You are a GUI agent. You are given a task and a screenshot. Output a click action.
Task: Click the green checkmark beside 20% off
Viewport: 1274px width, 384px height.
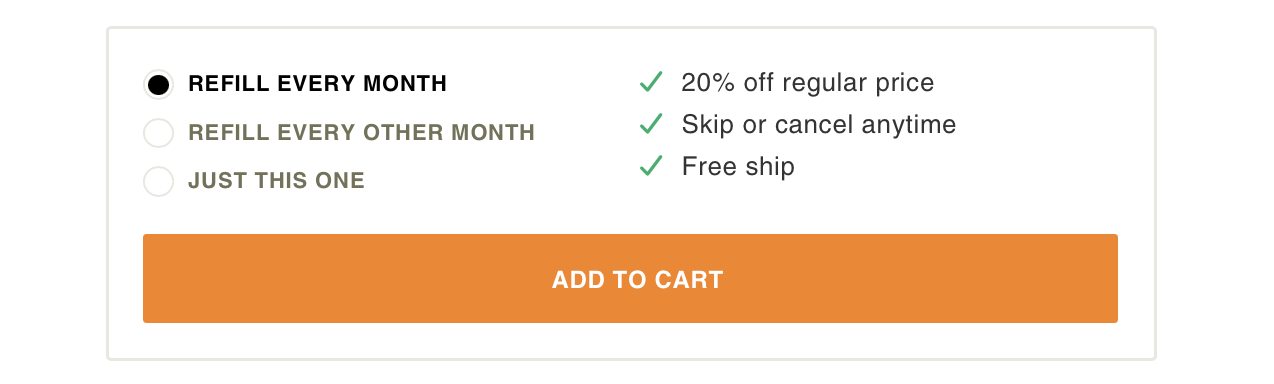pyautogui.click(x=651, y=82)
